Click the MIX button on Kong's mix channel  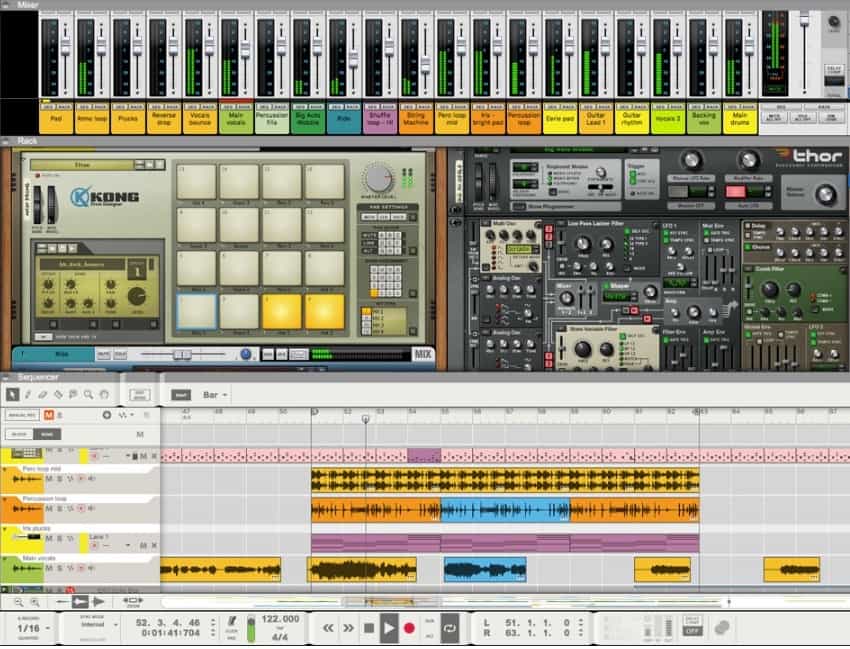tap(423, 354)
